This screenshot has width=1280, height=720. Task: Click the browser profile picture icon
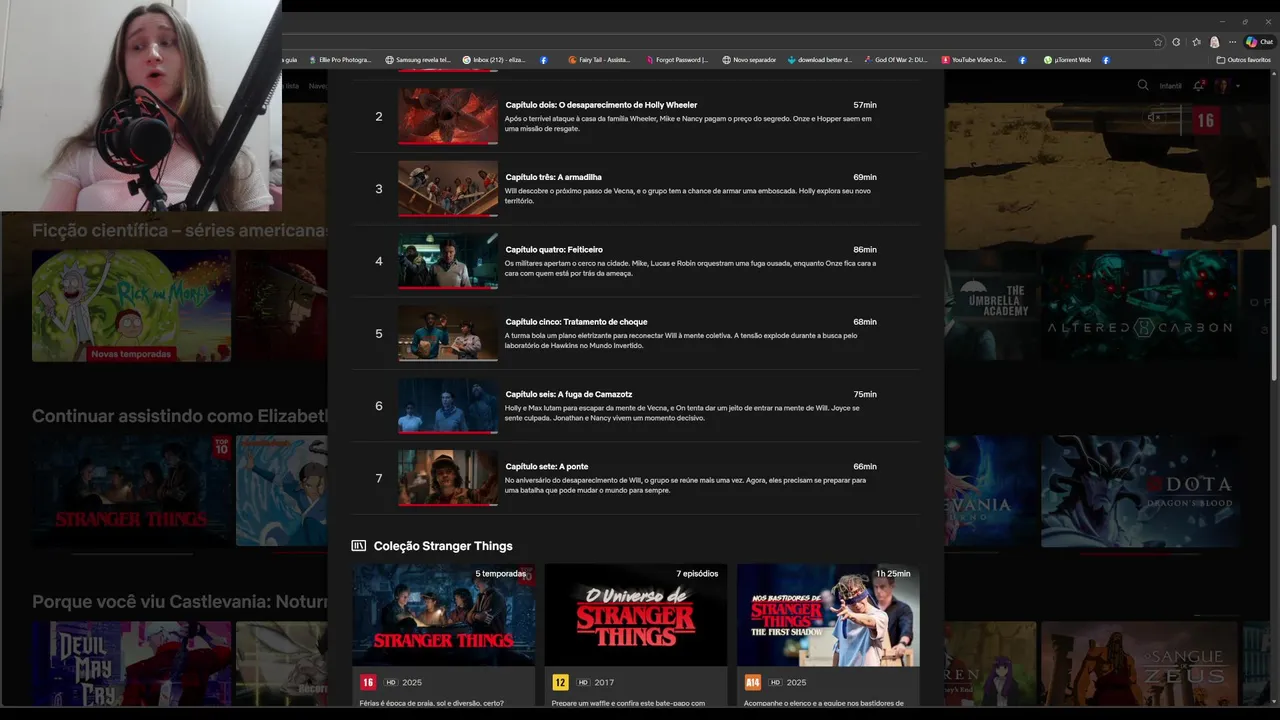click(x=1214, y=42)
